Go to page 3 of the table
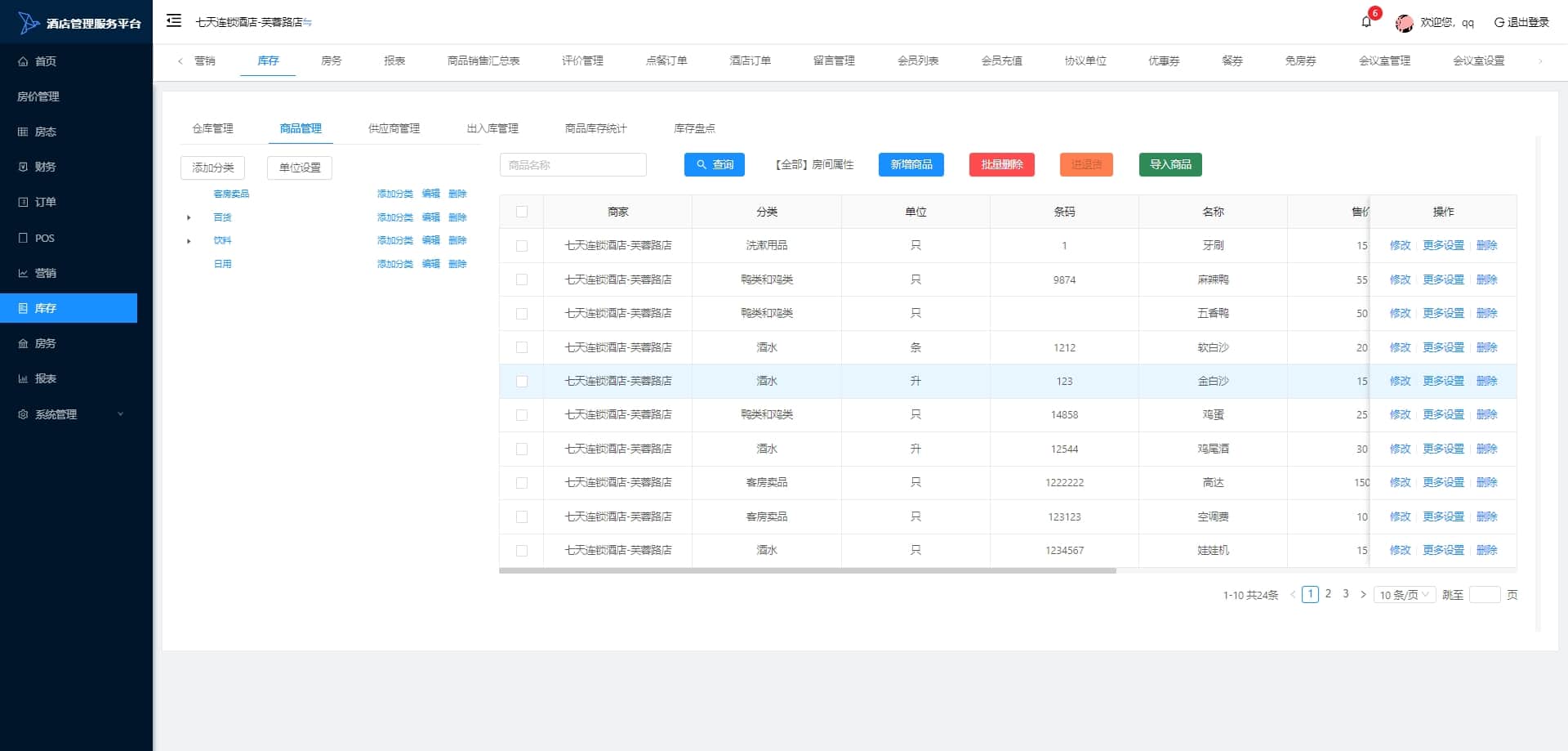 (x=1346, y=594)
